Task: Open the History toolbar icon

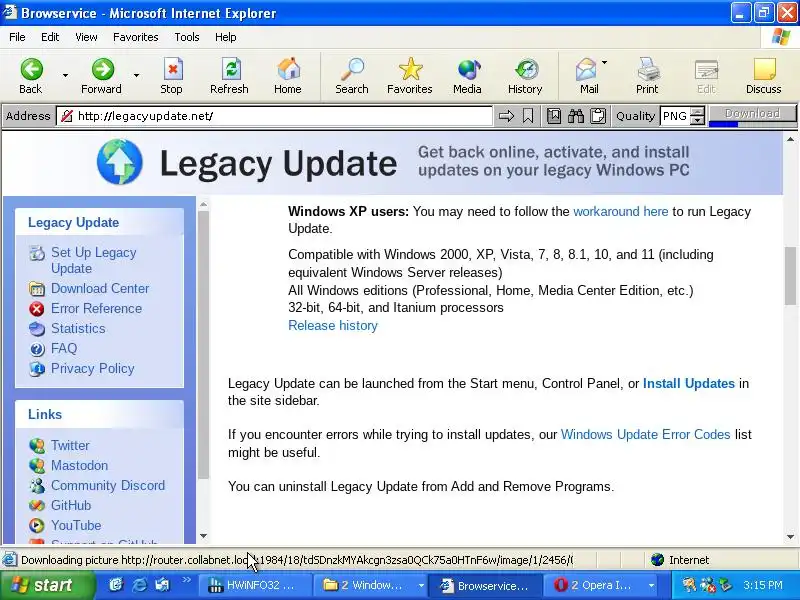Action: 527,69
